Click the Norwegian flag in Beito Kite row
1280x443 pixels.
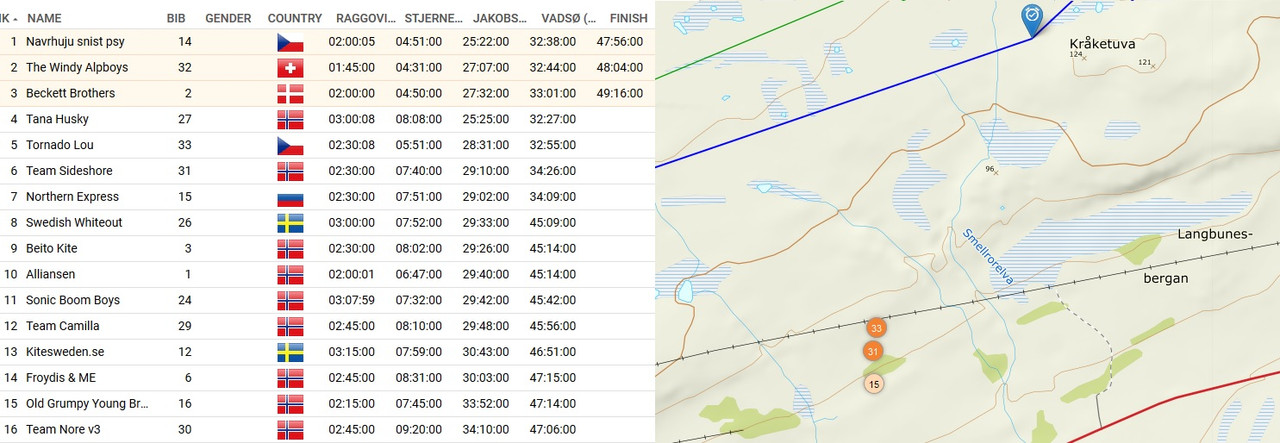[x=290, y=249]
